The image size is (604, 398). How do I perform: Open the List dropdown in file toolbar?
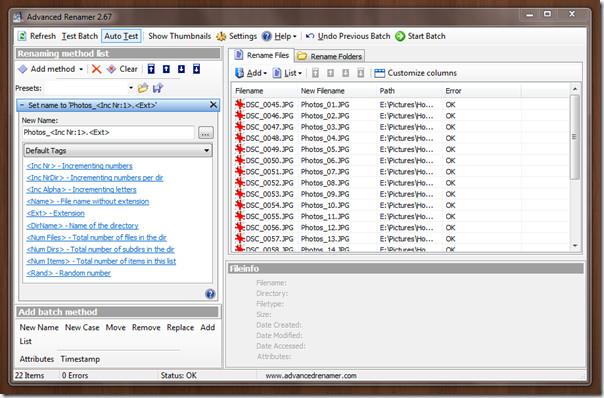click(287, 73)
